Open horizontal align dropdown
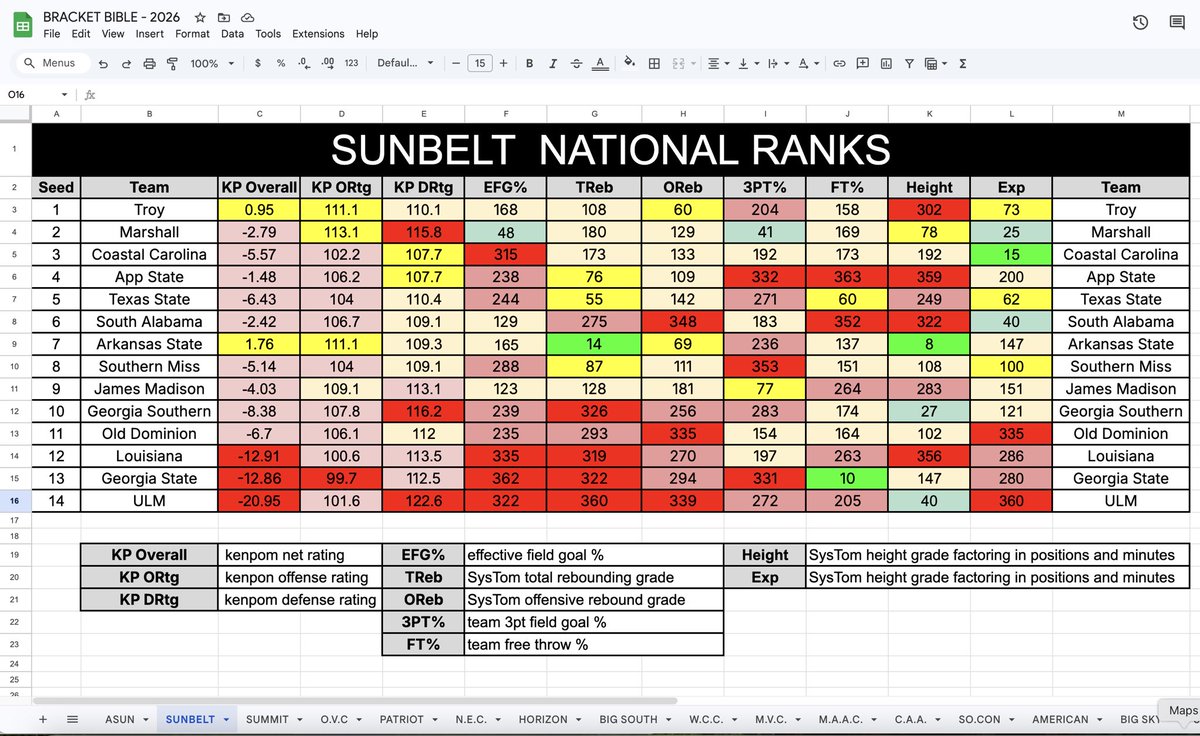The image size is (1200, 736). tap(718, 63)
